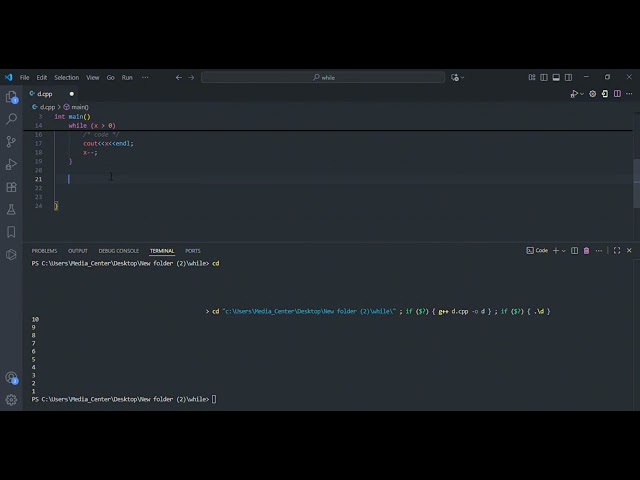The width and height of the screenshot is (640, 480).
Task: Click the unsaved dot on d.cpp tab
Action: point(72,94)
